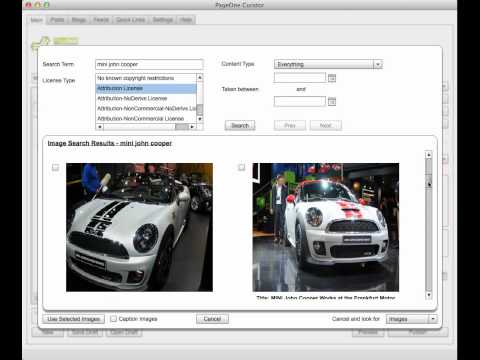Tick the checkbox beside the red-striped Mini image
The height and width of the screenshot is (360, 480).
click(x=242, y=167)
